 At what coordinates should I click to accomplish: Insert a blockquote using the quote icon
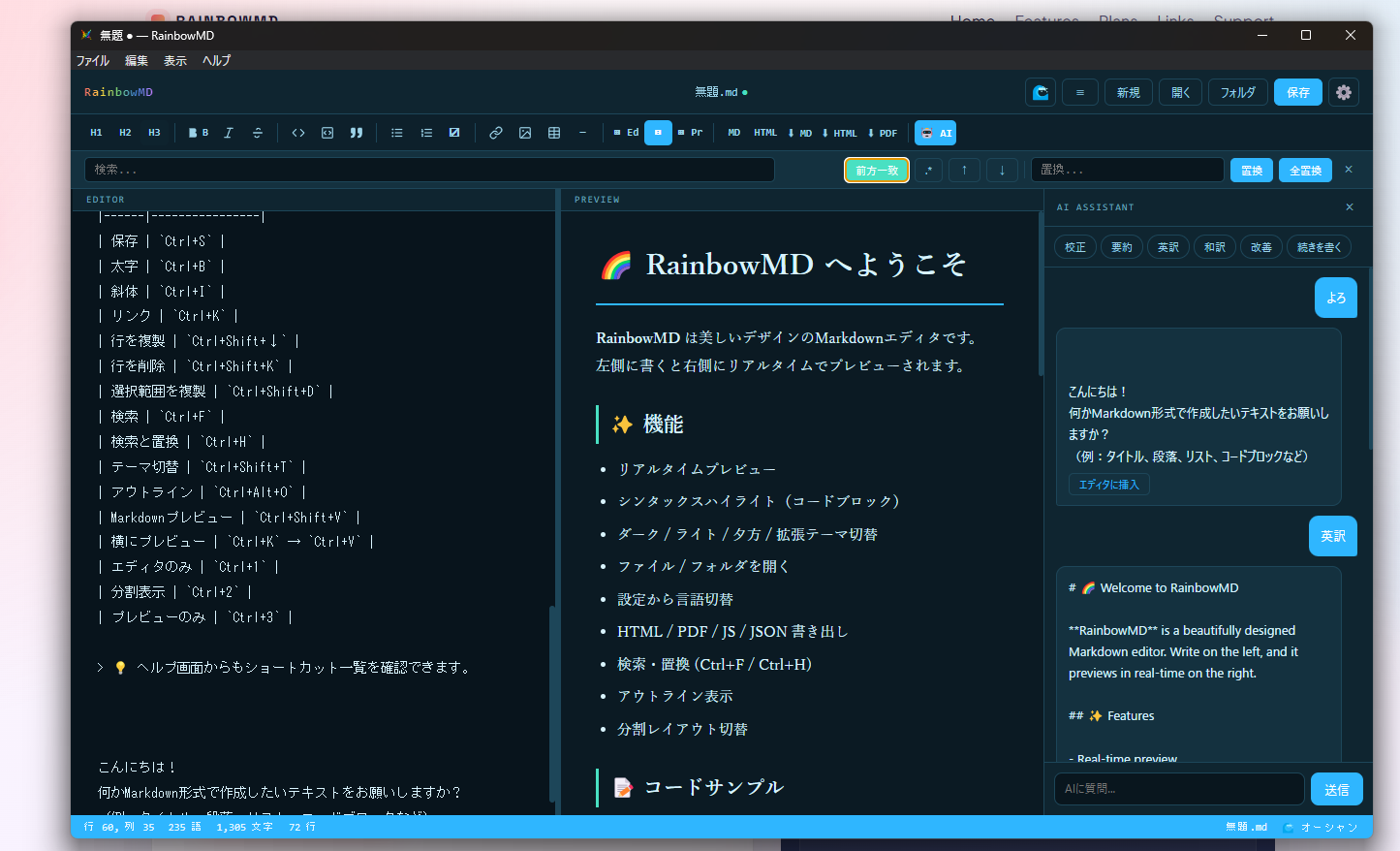(357, 133)
